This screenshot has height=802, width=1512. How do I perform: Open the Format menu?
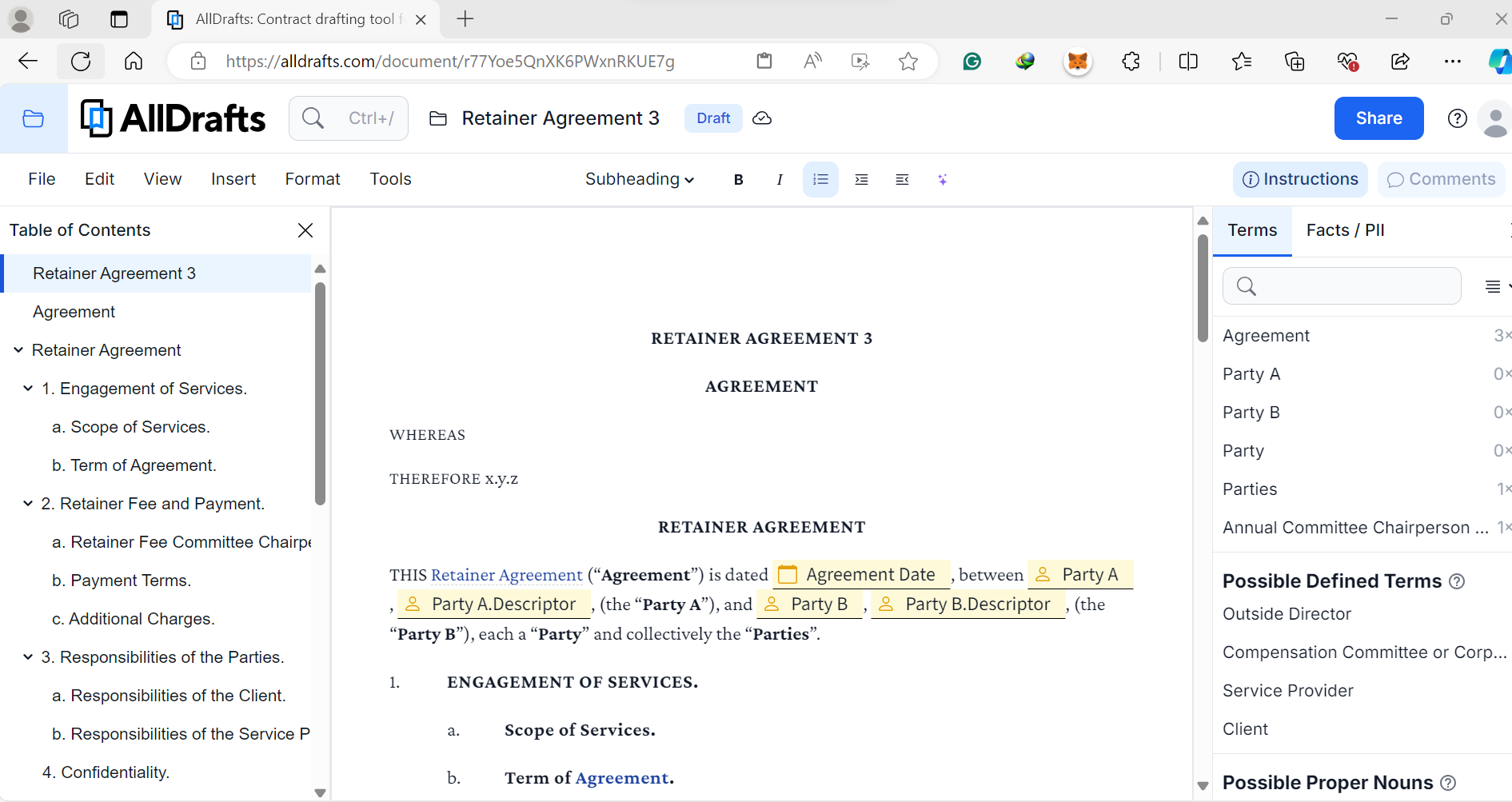click(x=313, y=179)
